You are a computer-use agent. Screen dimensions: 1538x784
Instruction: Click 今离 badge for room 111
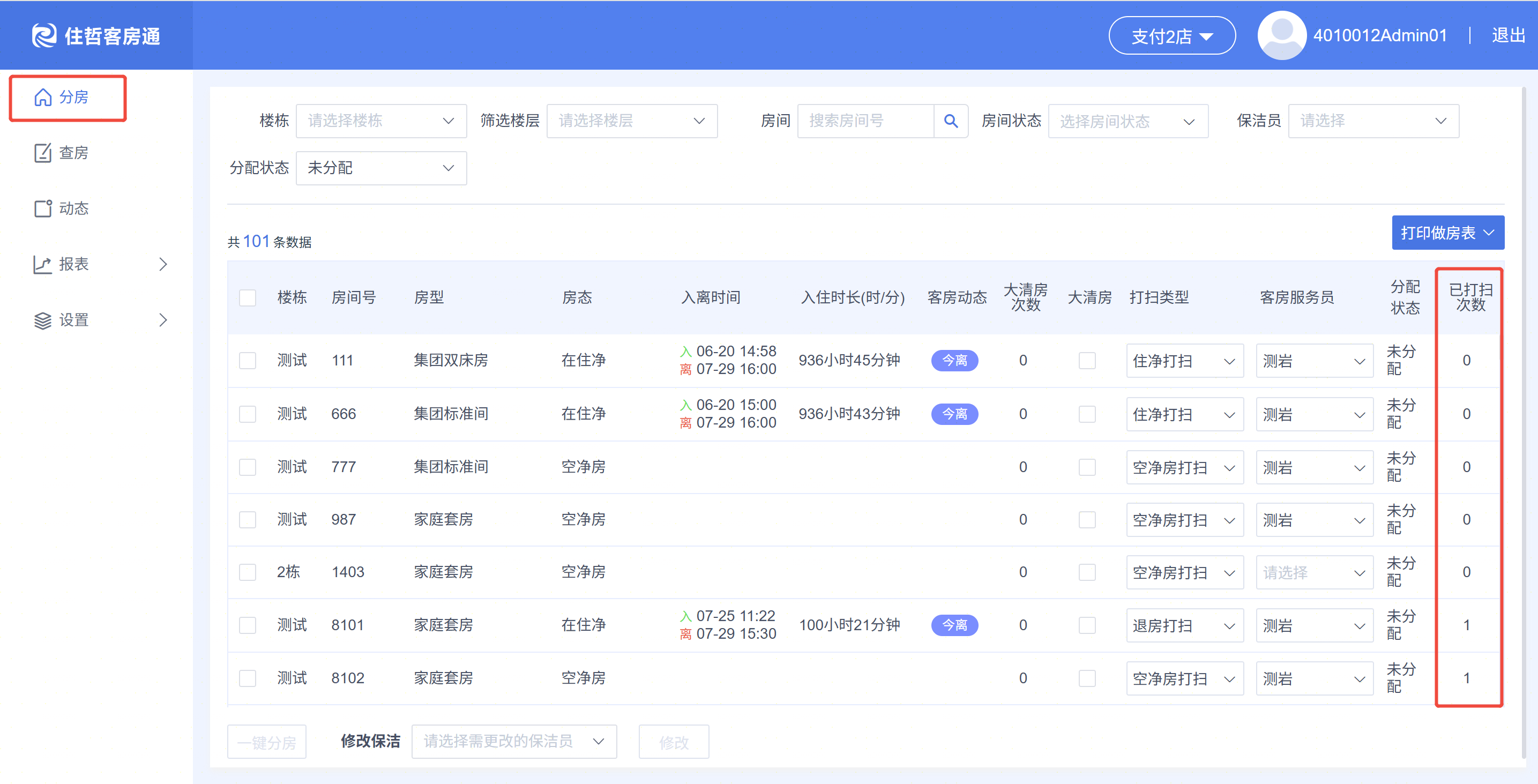click(954, 361)
